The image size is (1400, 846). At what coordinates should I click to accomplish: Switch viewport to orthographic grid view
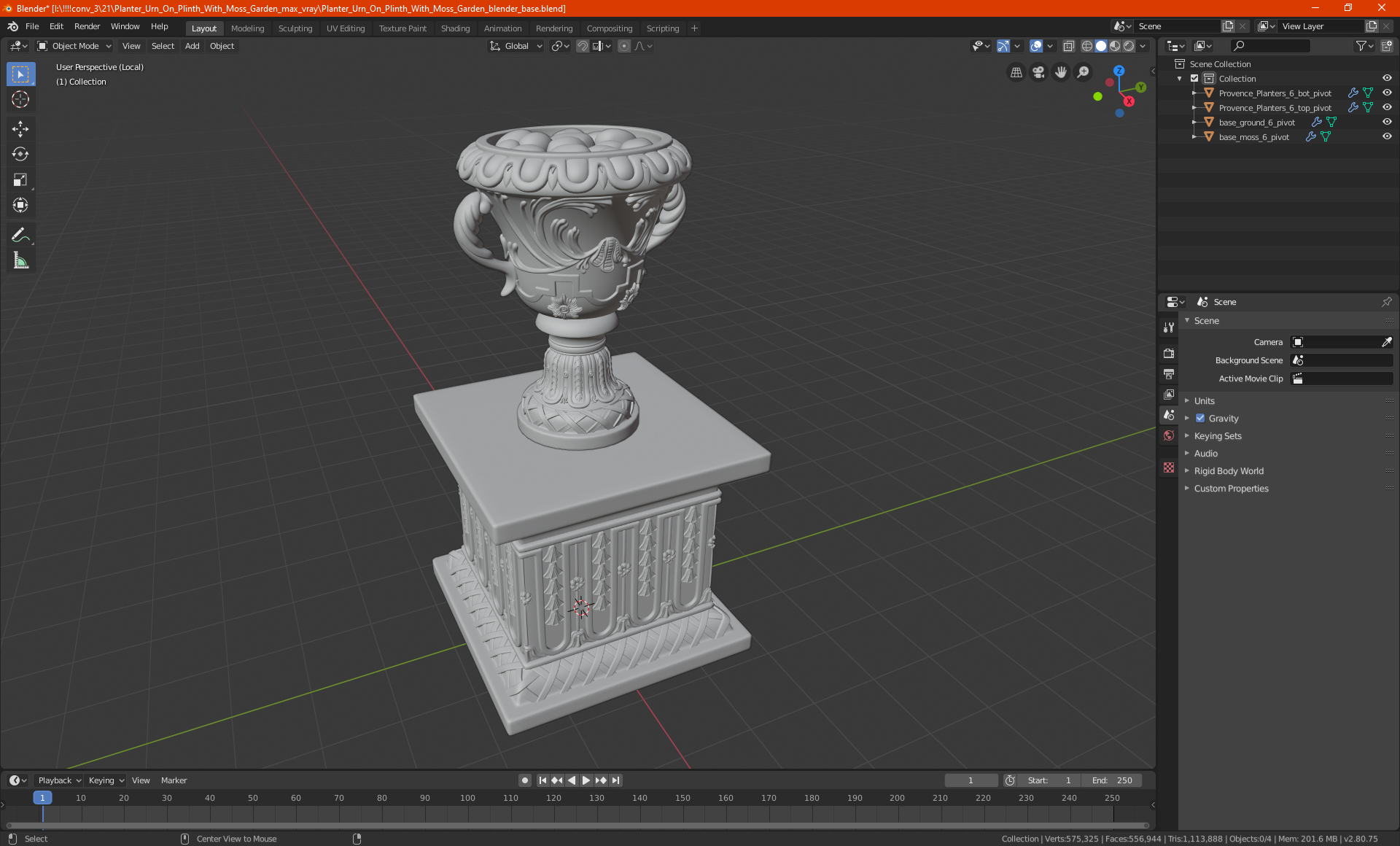pos(1016,72)
